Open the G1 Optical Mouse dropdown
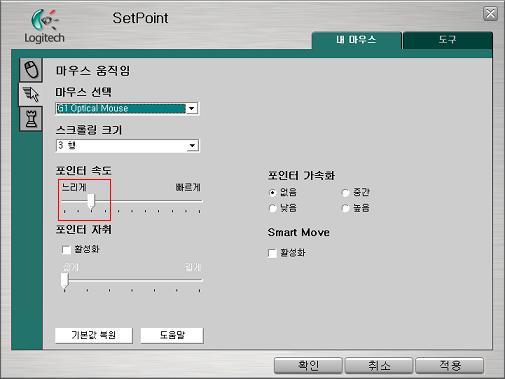Image resolution: width=505 pixels, height=379 pixels. coord(127,108)
